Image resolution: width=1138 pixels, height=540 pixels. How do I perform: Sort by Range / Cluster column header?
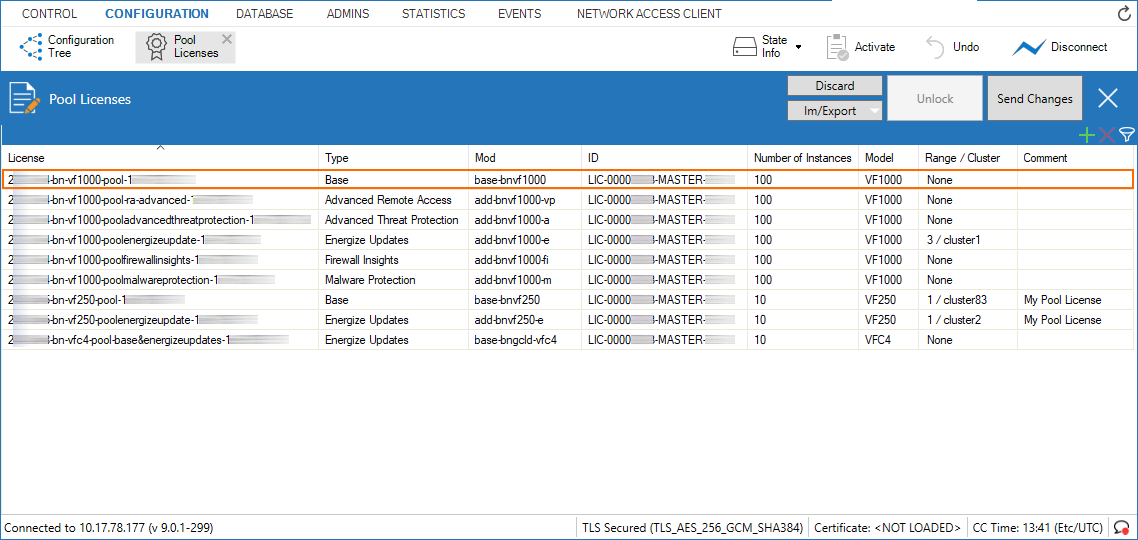click(967, 158)
